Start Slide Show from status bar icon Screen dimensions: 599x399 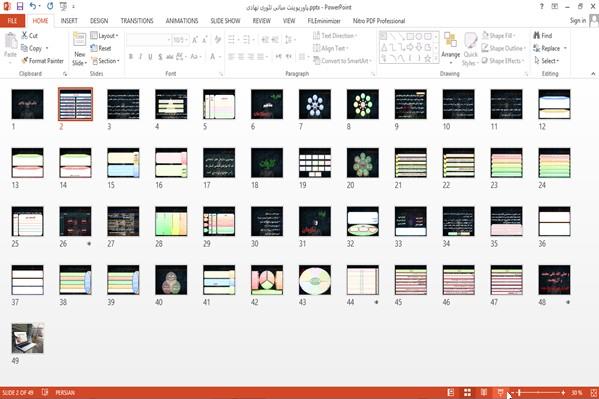tap(500, 393)
